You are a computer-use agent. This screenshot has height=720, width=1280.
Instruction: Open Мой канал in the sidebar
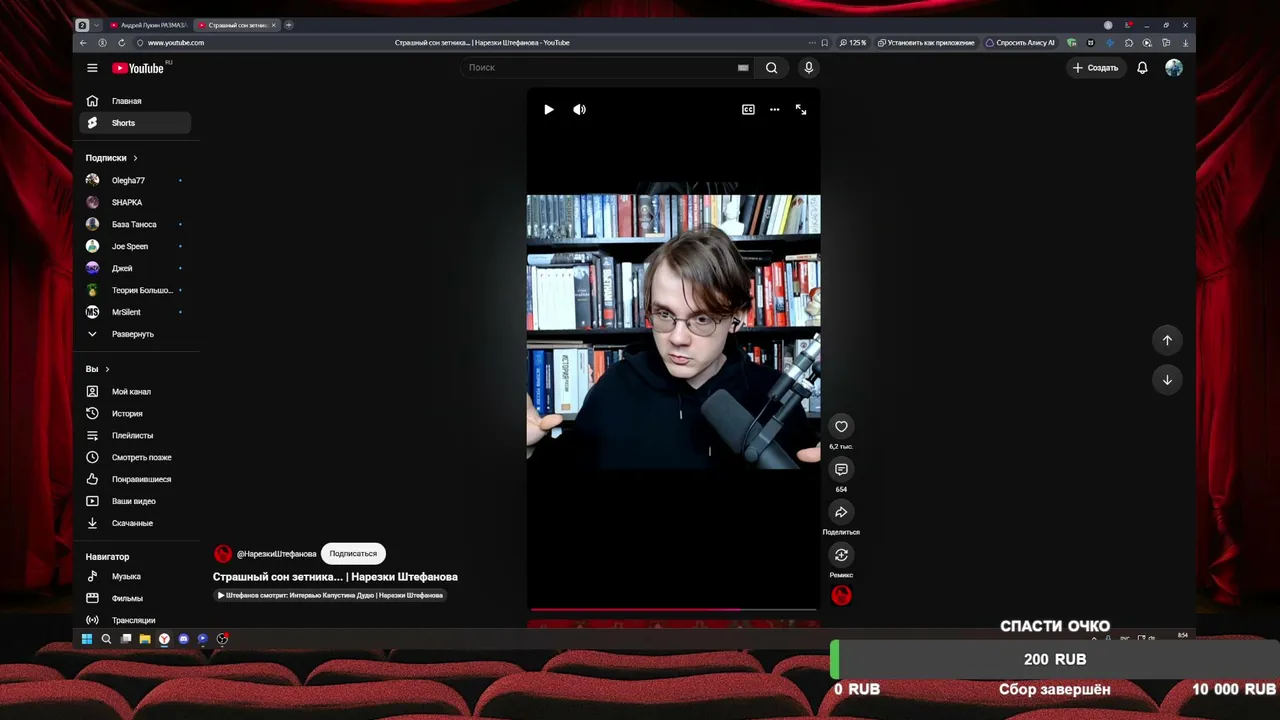[x=136, y=392]
